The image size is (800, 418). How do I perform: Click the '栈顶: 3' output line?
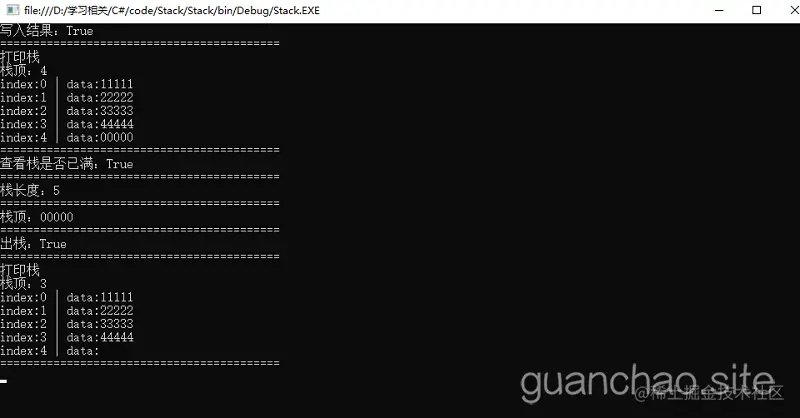[23, 284]
